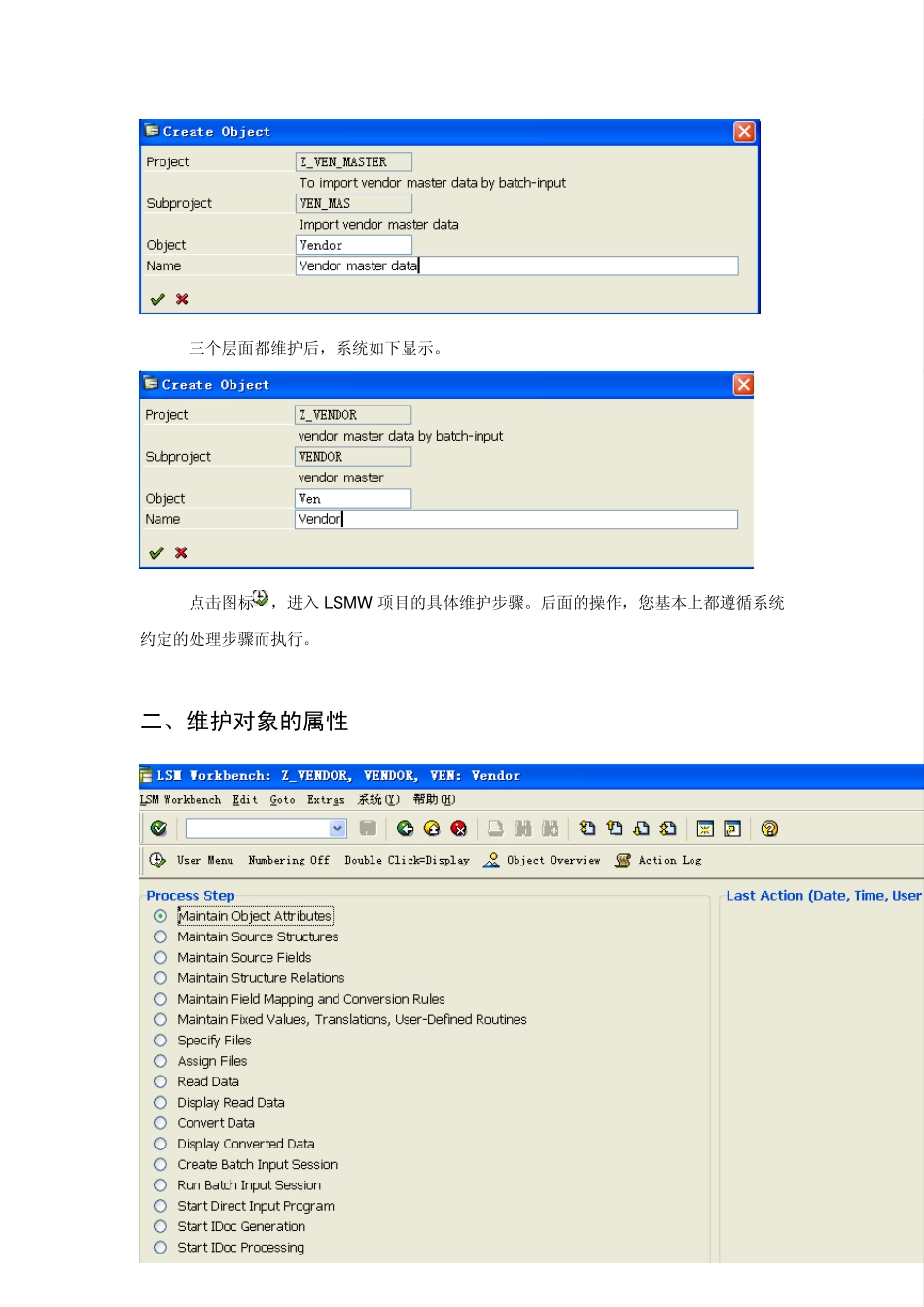Click the Find binoculars icon
The width and height of the screenshot is (924, 1307).
[523, 829]
